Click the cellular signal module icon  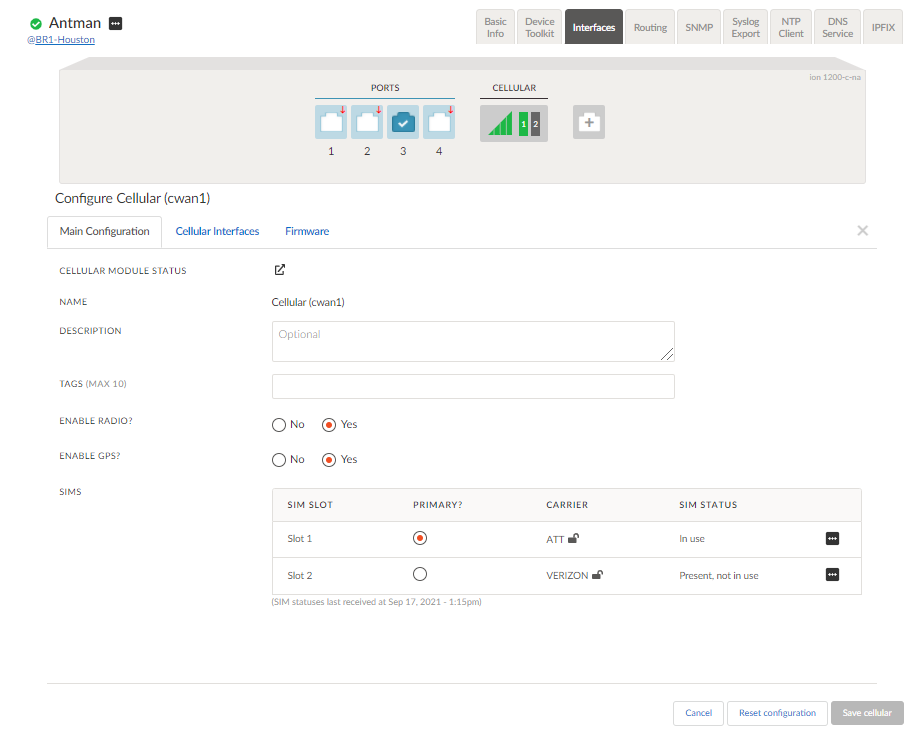(x=513, y=124)
